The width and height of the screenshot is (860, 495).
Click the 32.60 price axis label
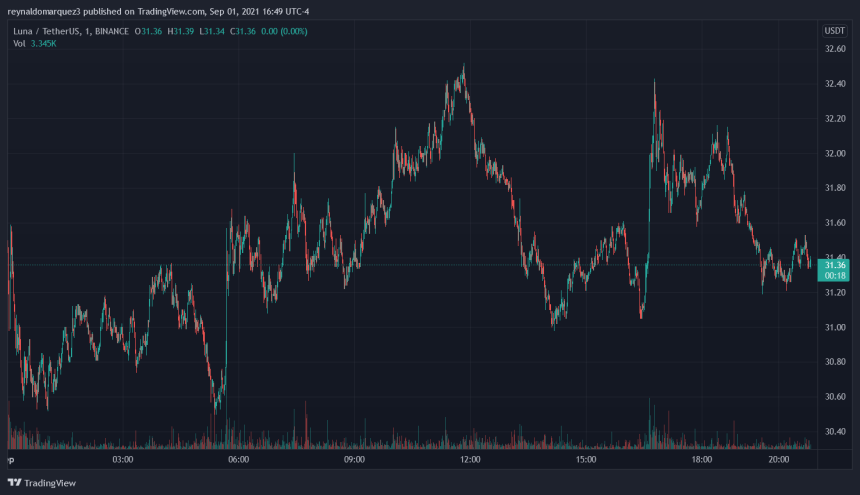point(833,49)
